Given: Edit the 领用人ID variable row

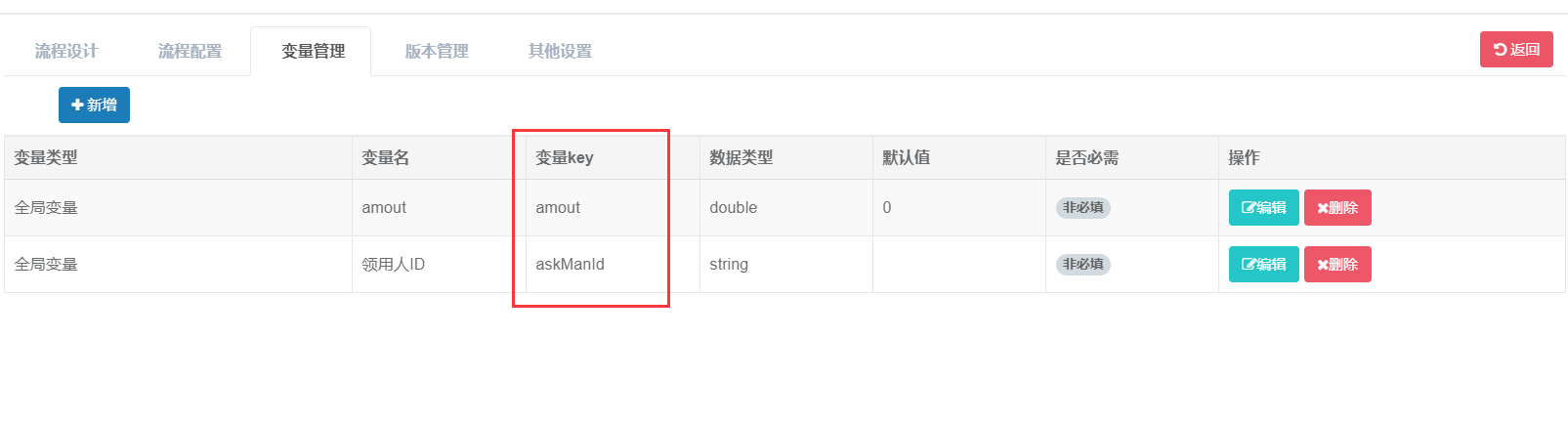Looking at the screenshot, I should pos(1263,265).
